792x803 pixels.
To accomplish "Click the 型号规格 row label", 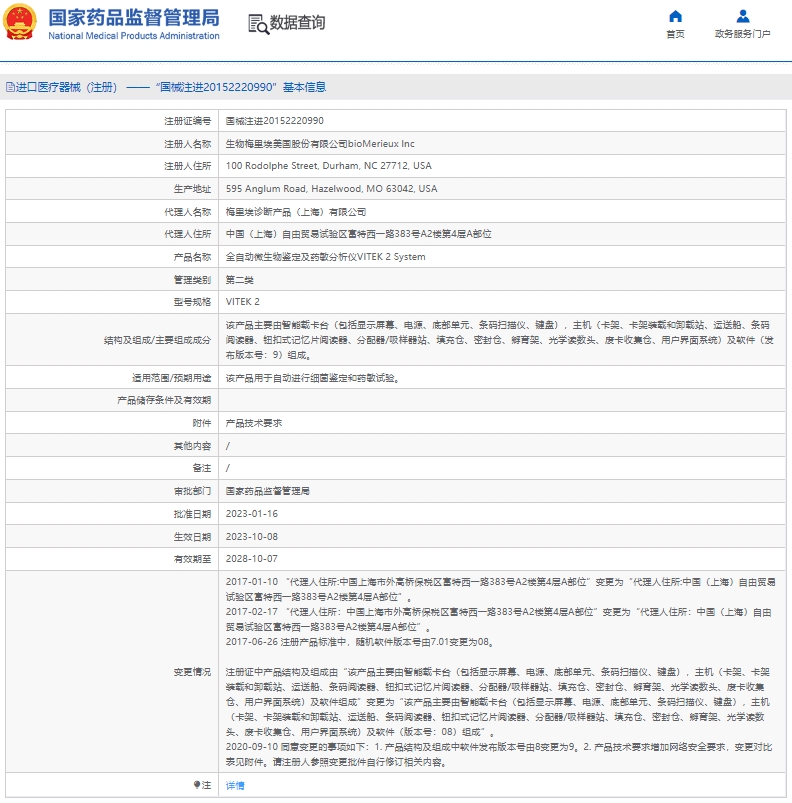I will (x=192, y=302).
